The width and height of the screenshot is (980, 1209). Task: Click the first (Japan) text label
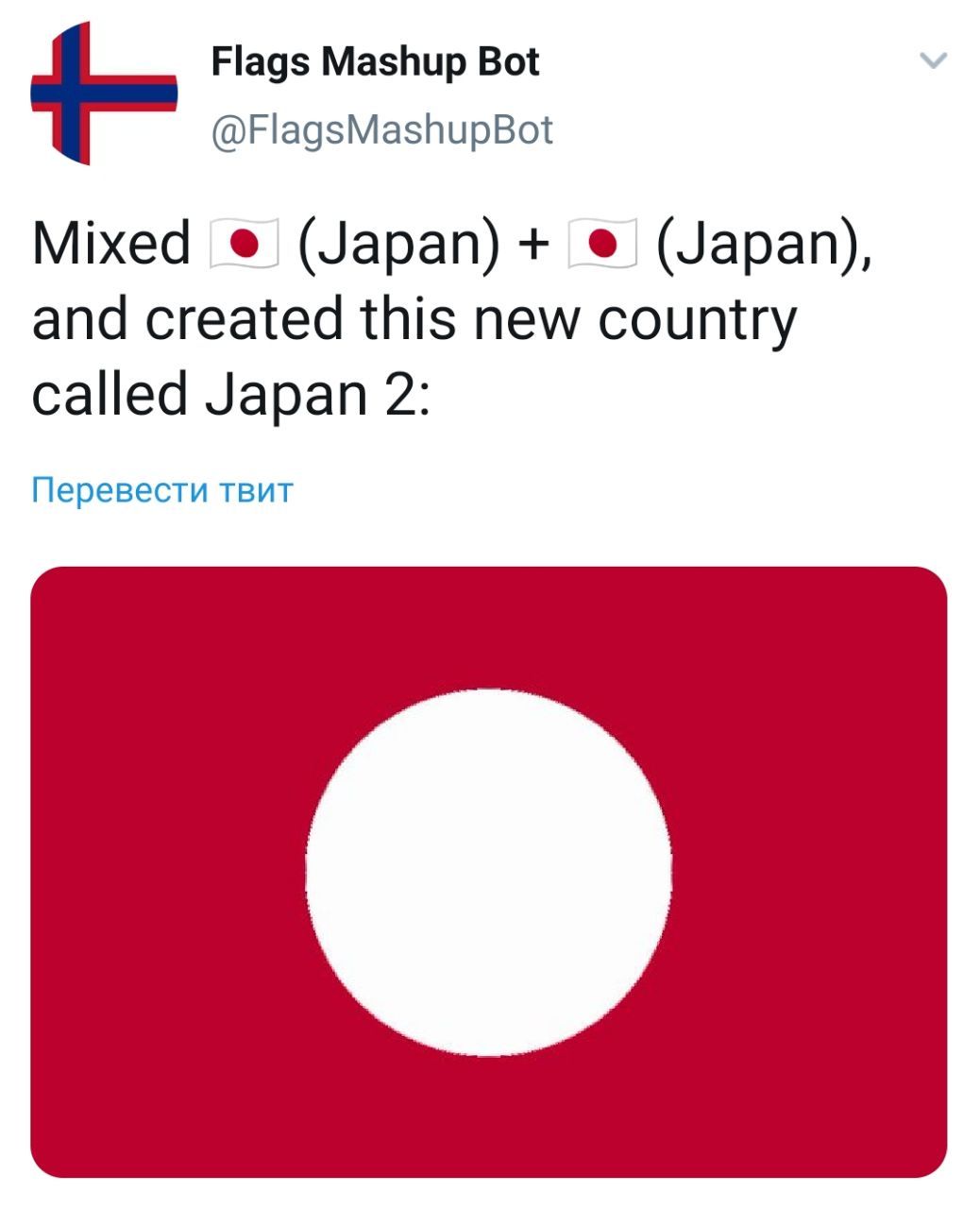(x=399, y=246)
